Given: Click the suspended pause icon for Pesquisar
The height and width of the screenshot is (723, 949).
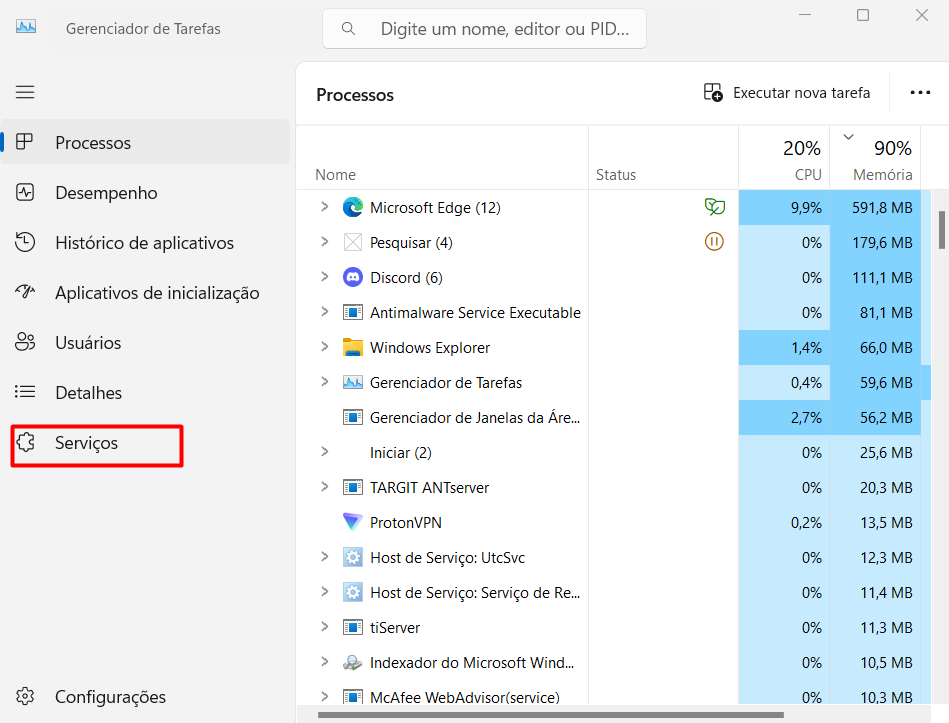Looking at the screenshot, I should click(x=714, y=242).
